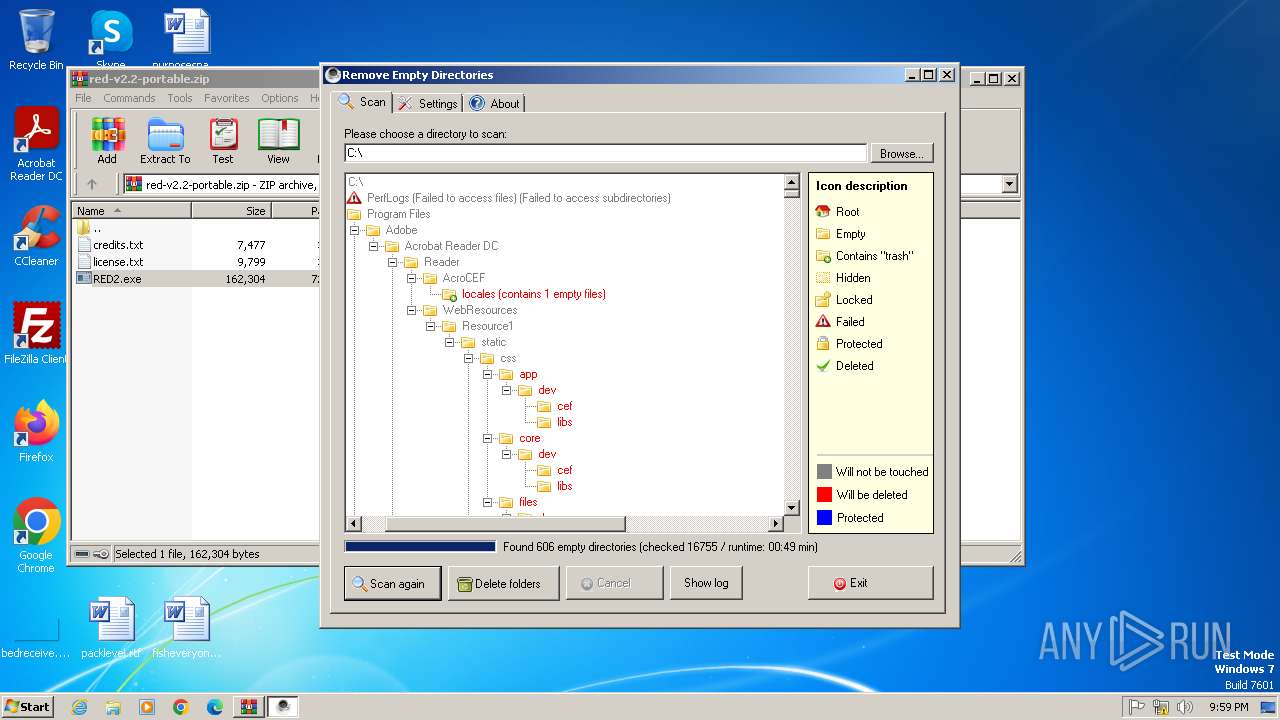Open File Explorer from taskbar
The width and height of the screenshot is (1280, 720).
(x=113, y=707)
